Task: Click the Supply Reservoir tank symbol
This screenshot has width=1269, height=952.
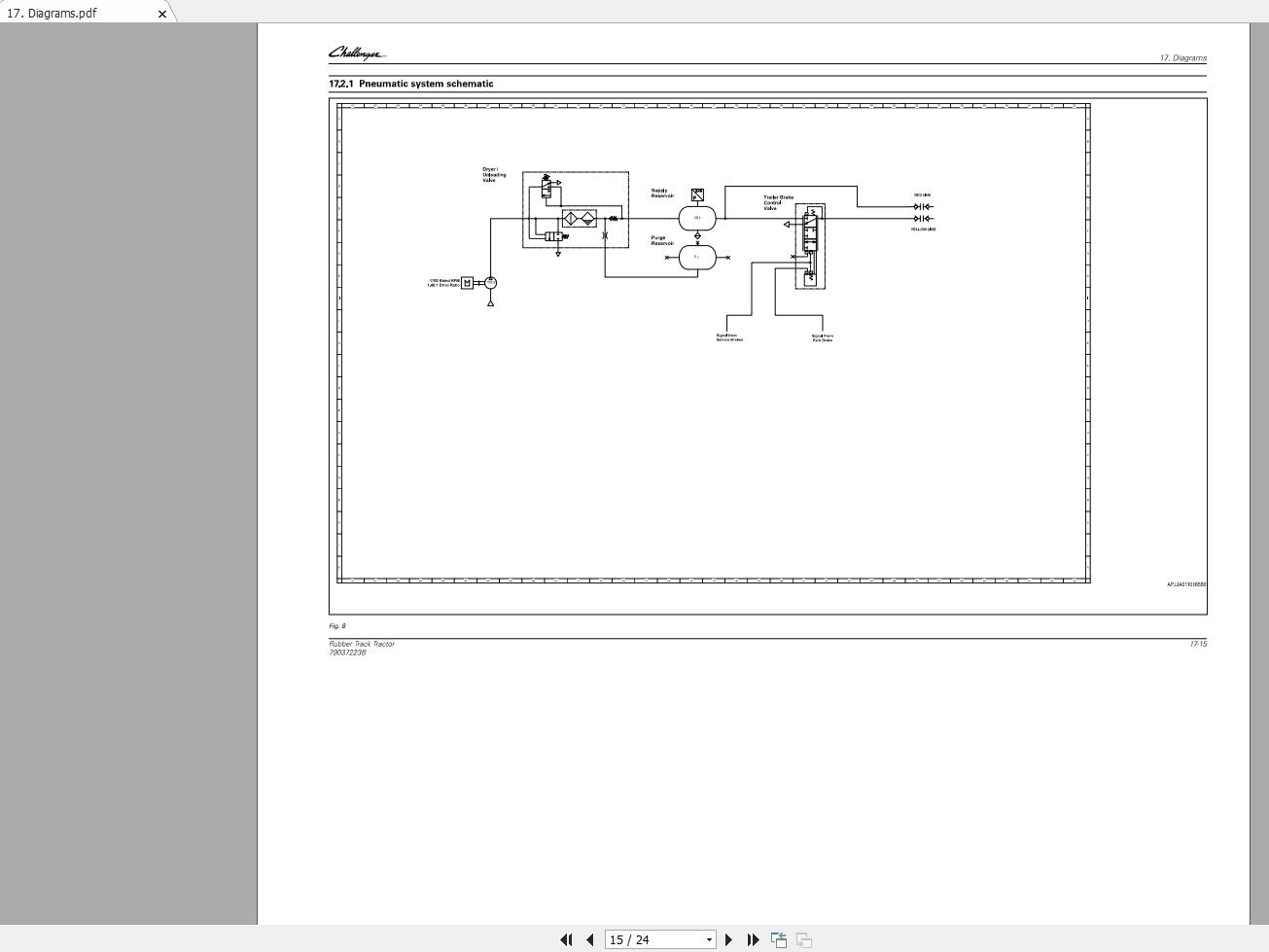Action: point(697,218)
